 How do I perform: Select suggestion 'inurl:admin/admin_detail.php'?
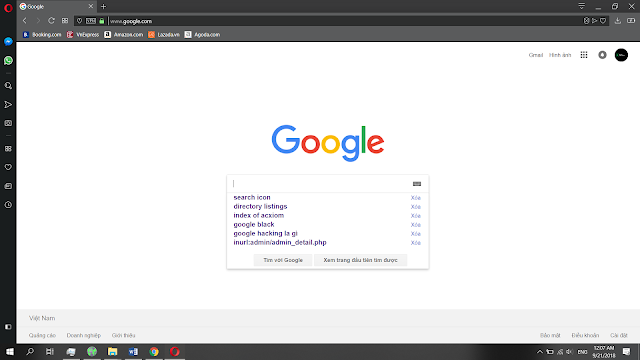pos(280,242)
